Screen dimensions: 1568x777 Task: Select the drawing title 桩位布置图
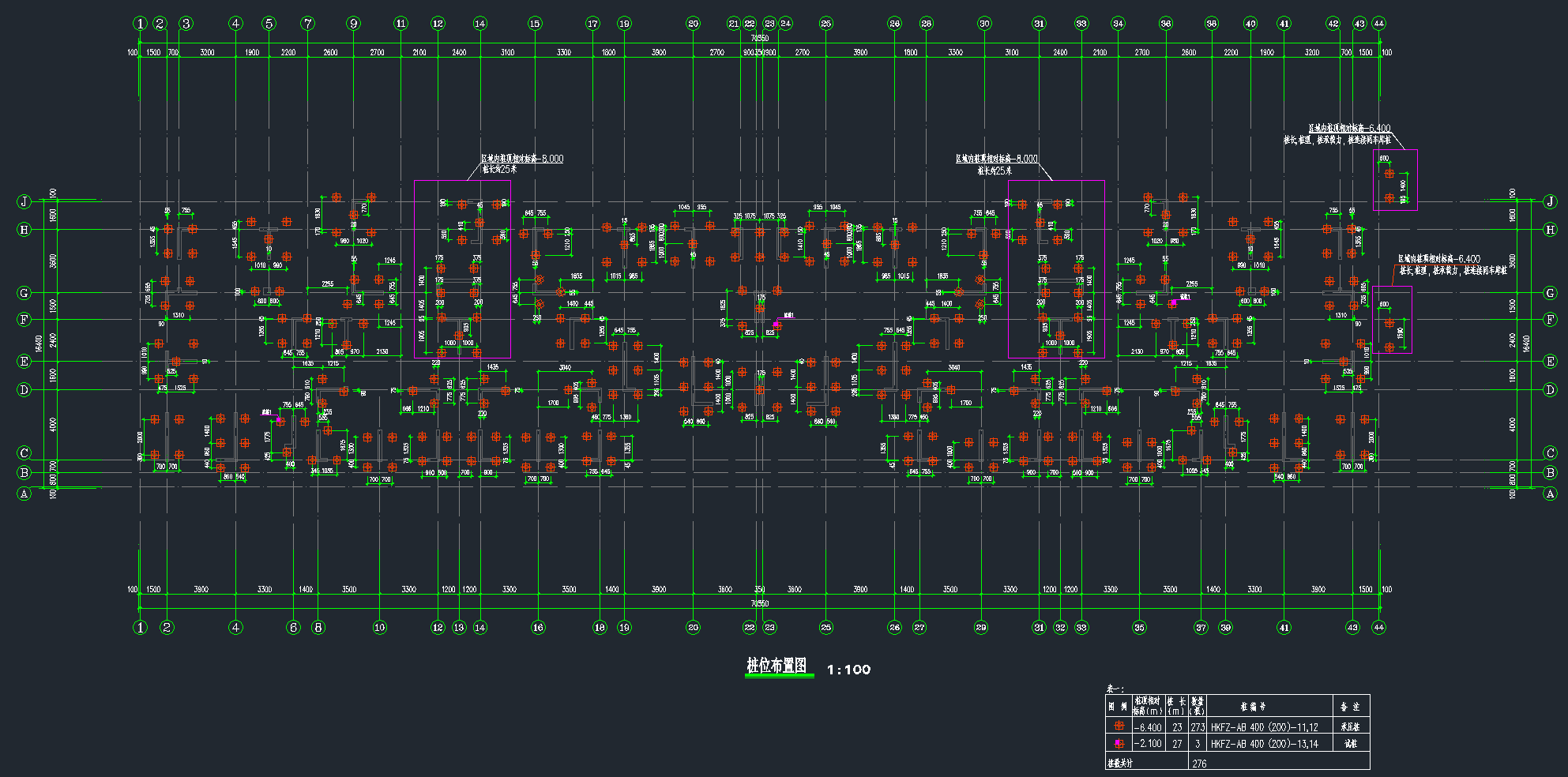click(x=777, y=666)
